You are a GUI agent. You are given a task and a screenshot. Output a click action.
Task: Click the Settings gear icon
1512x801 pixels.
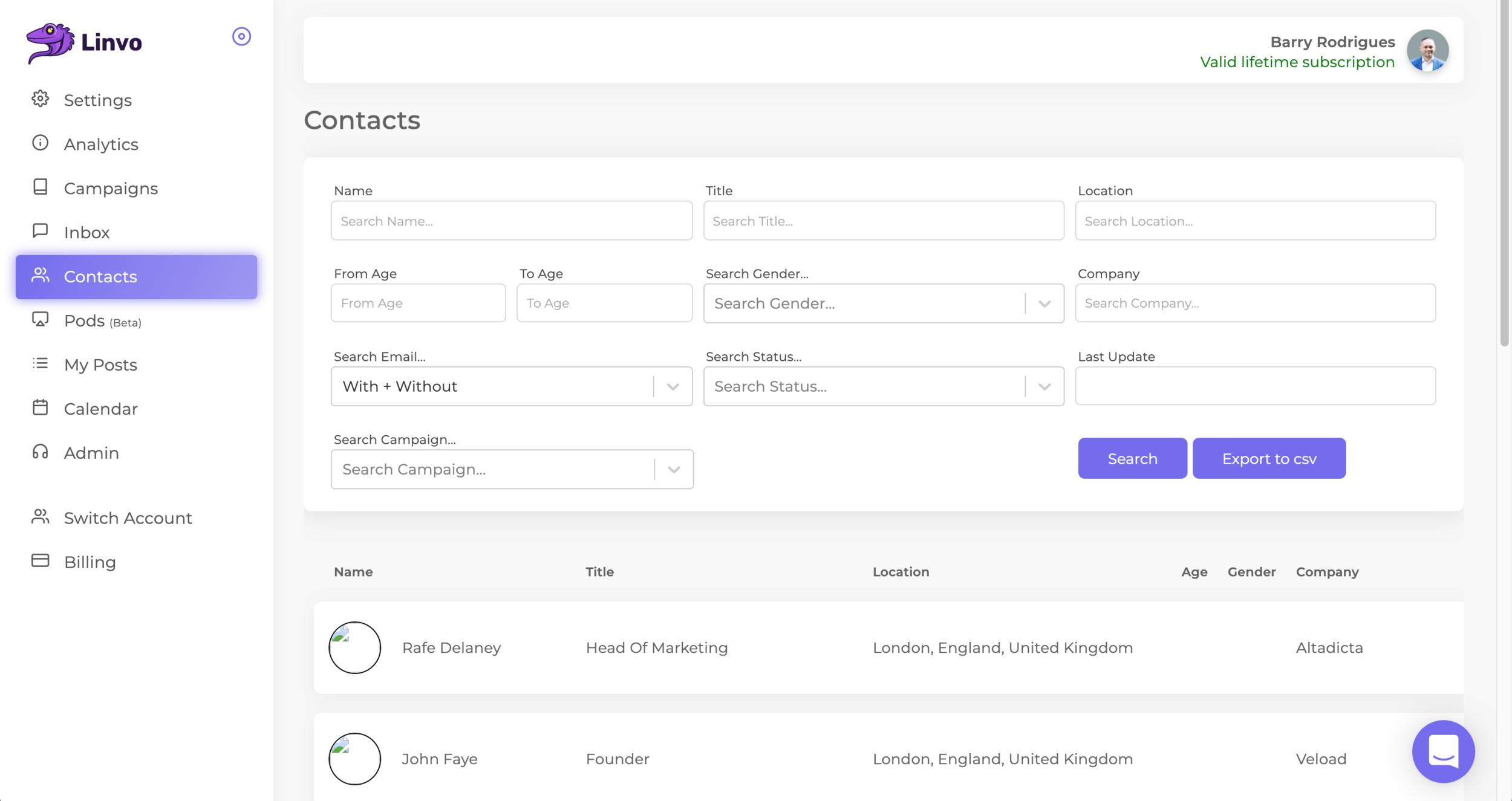[40, 99]
